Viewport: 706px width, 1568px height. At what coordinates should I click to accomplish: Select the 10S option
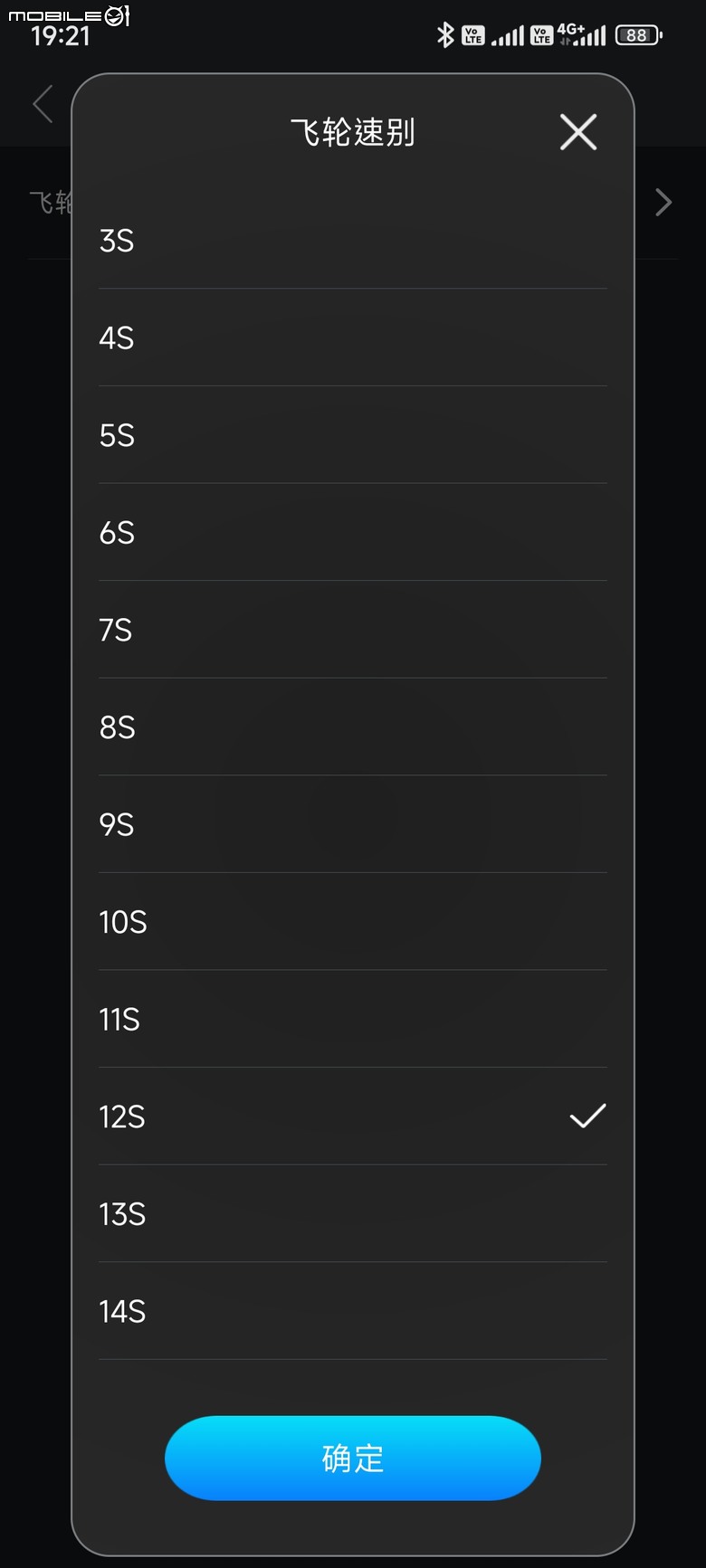coord(353,922)
